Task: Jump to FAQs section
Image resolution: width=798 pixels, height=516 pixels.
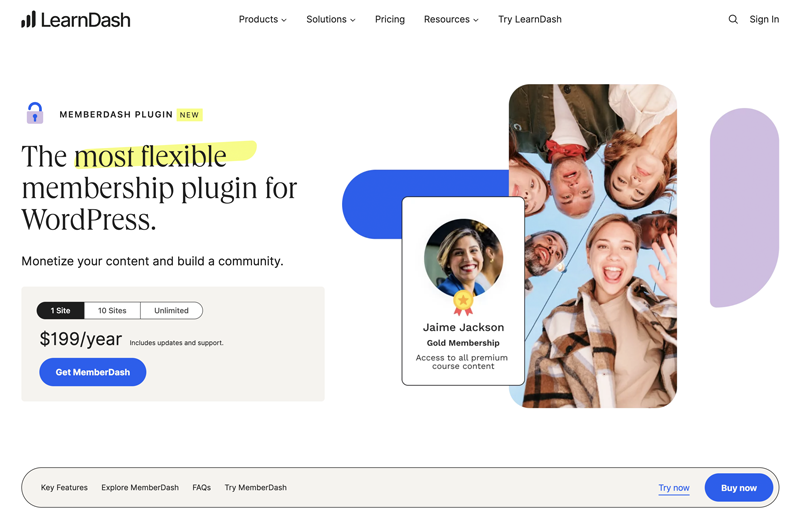Action: tap(202, 488)
